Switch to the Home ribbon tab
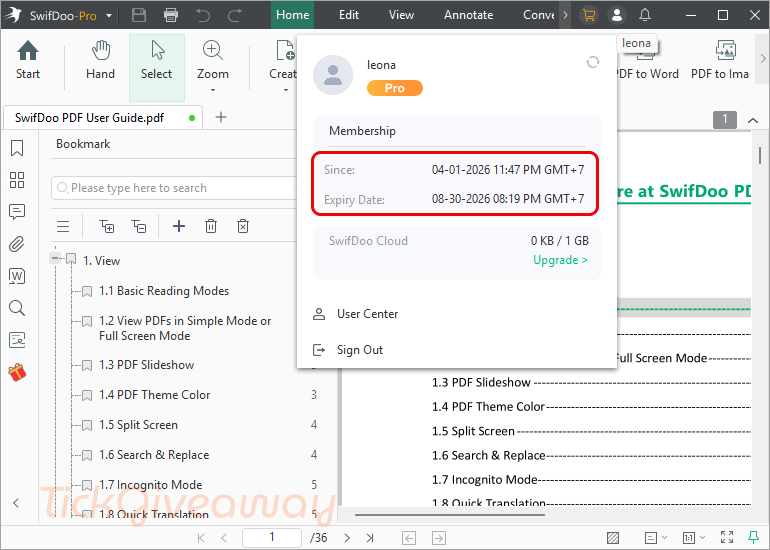Viewport: 770px width, 550px height. [293, 15]
